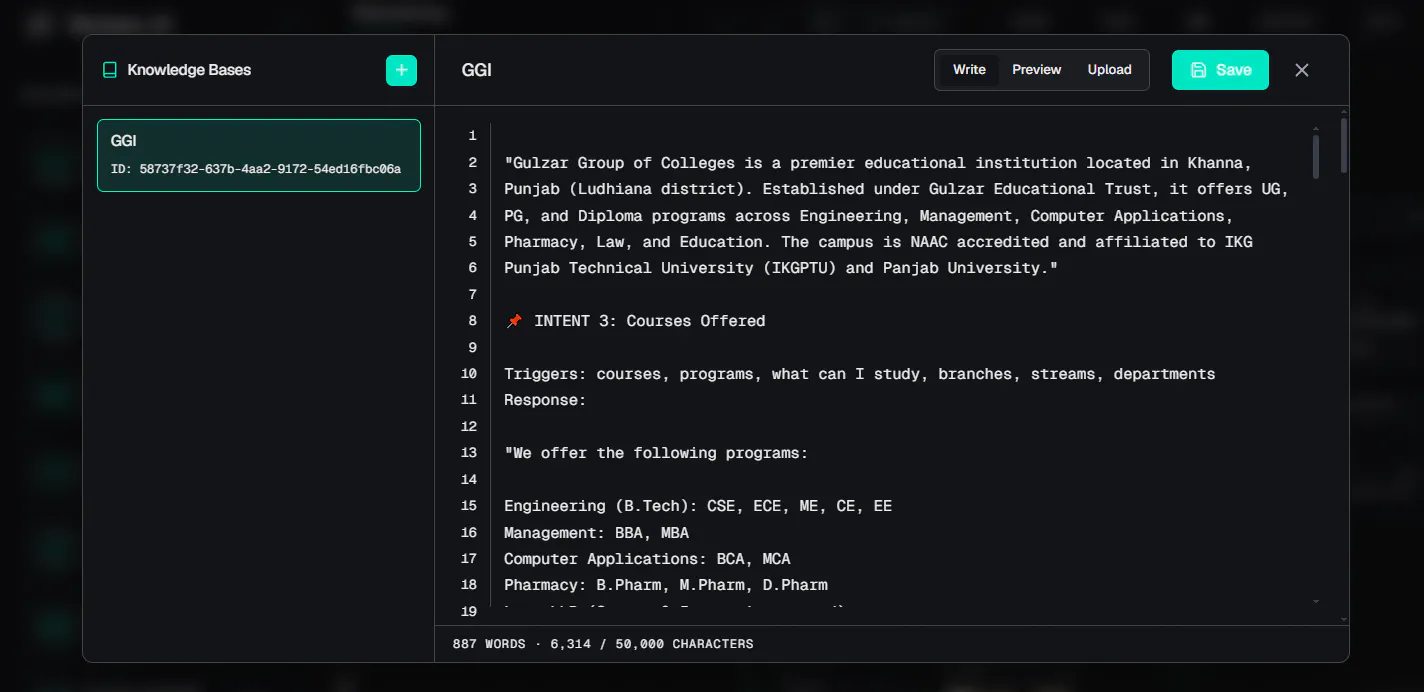The width and height of the screenshot is (1424, 692).
Task: Click the "Pharmacy: B.Pharm, M.Pharm, D.Pharm" line
Action: 665,585
